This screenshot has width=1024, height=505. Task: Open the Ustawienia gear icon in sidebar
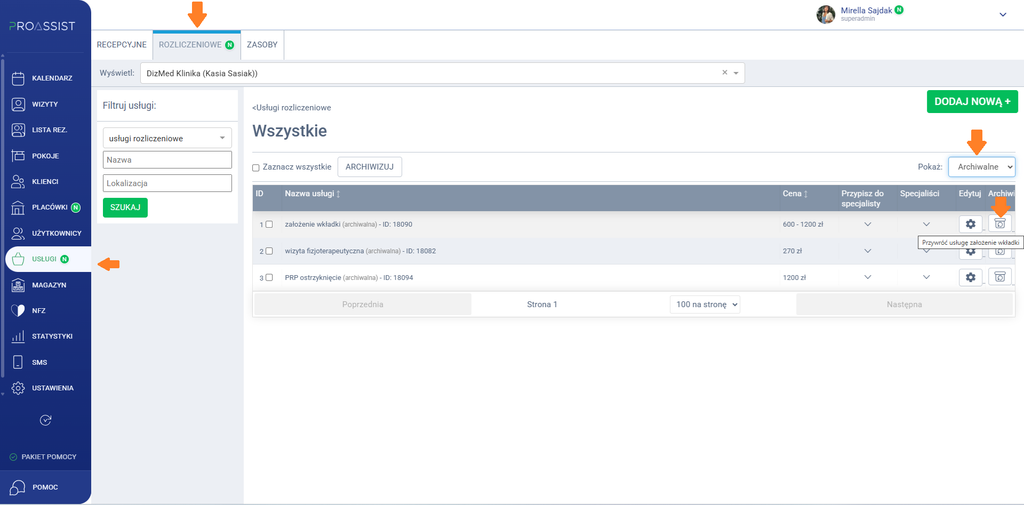pyautogui.click(x=18, y=388)
